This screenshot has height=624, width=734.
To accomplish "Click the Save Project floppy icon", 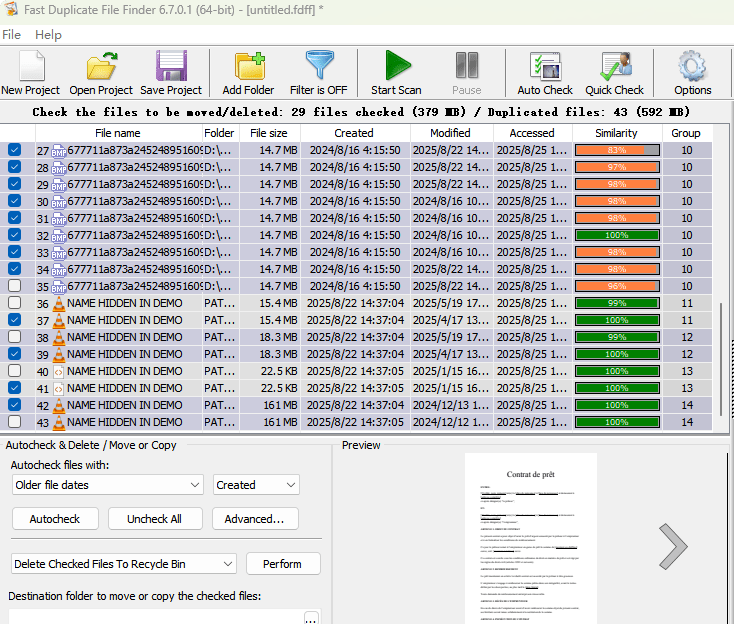I will (171, 66).
